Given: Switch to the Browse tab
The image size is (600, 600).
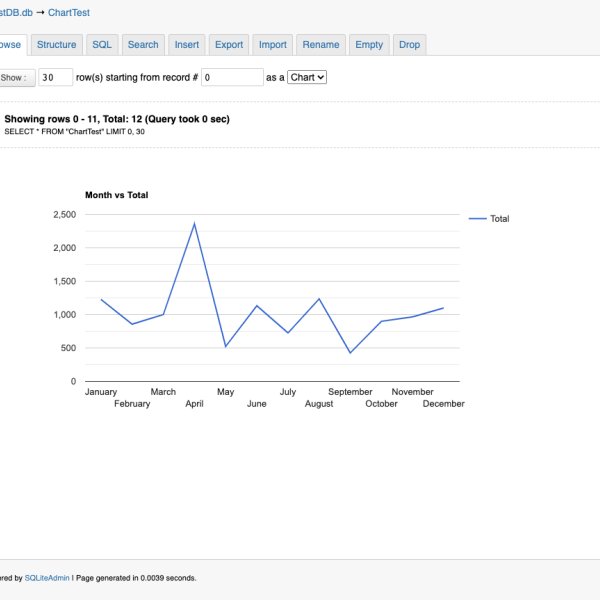Looking at the screenshot, I should pyautogui.click(x=10, y=44).
